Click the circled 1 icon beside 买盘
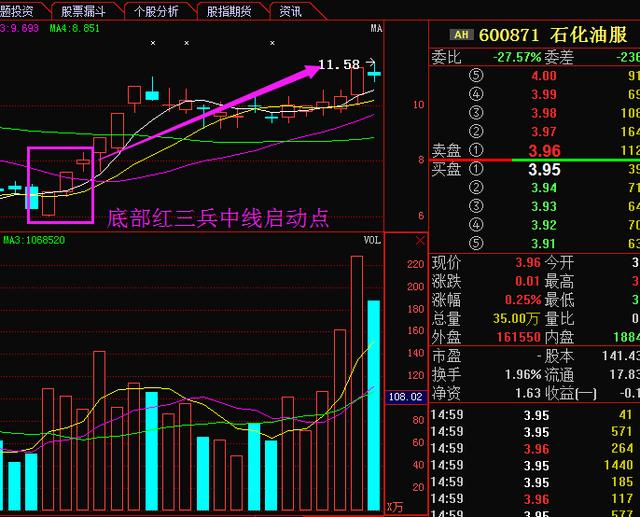The height and width of the screenshot is (517, 640). (476, 169)
